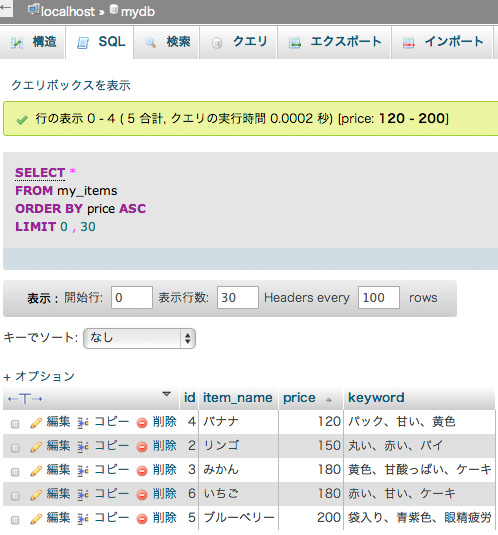Click the green success checkmark icon

click(22, 120)
